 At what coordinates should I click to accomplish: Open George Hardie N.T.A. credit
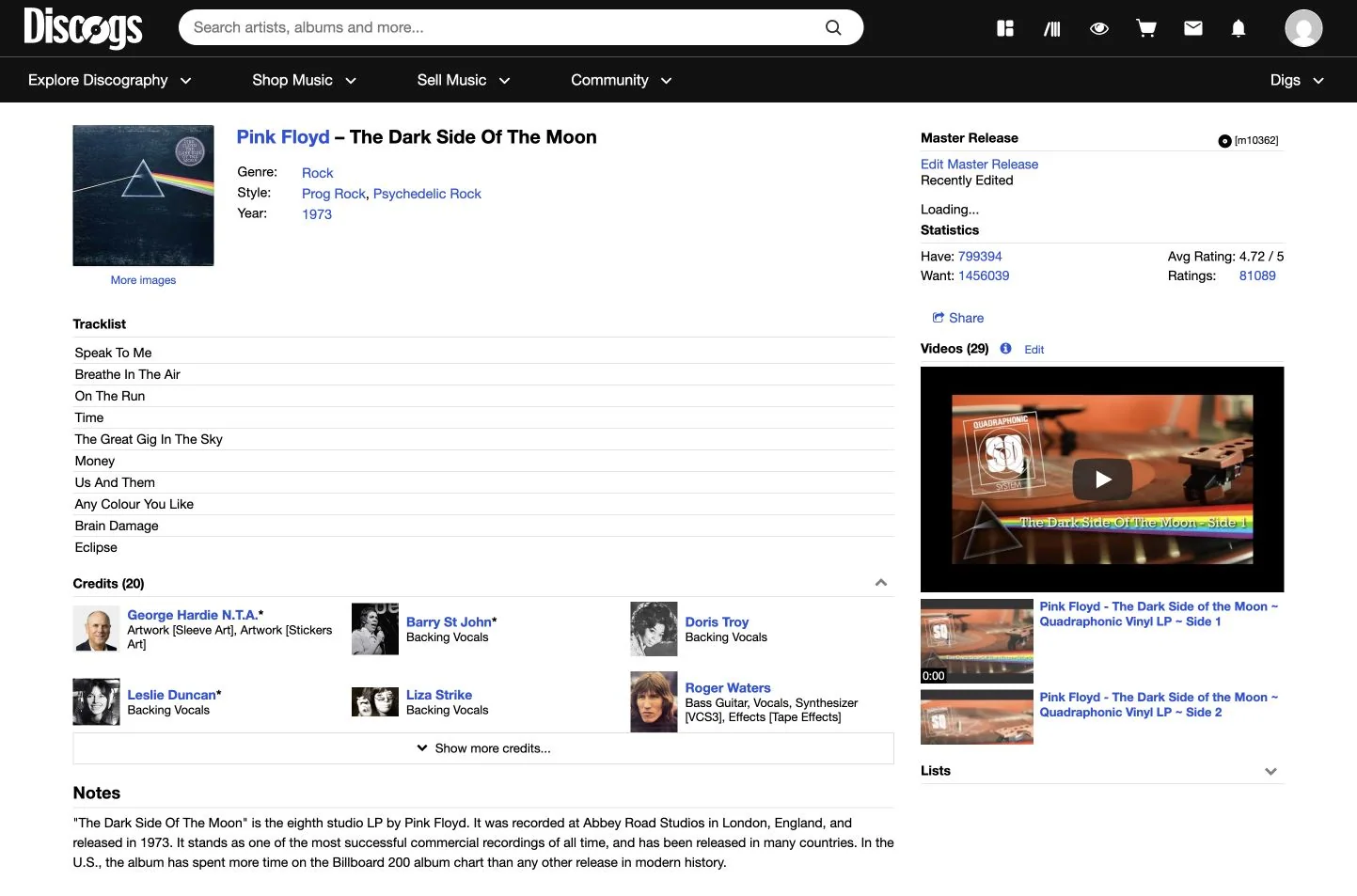tap(192, 615)
